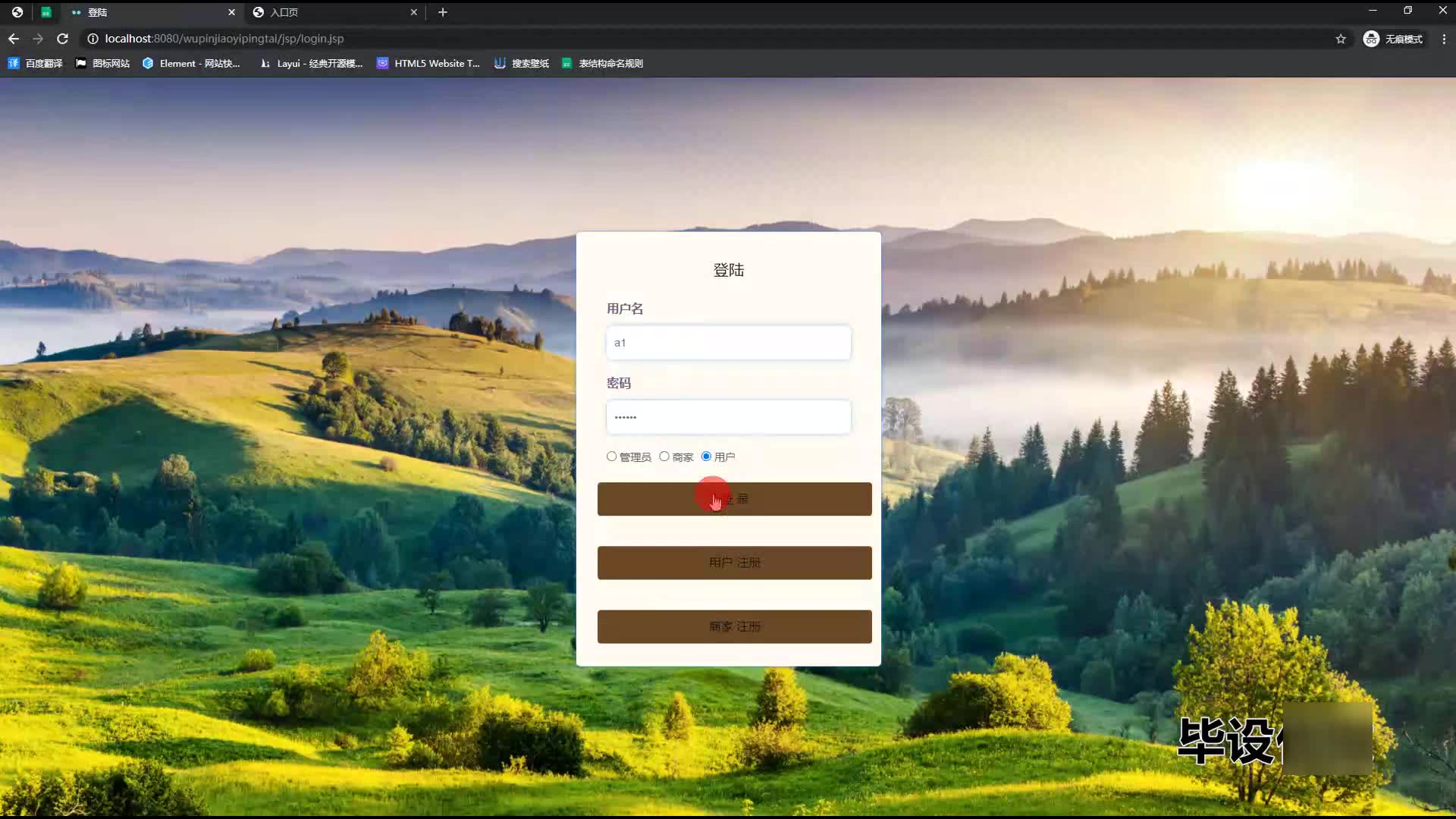Click the 密码 password field

(728, 417)
